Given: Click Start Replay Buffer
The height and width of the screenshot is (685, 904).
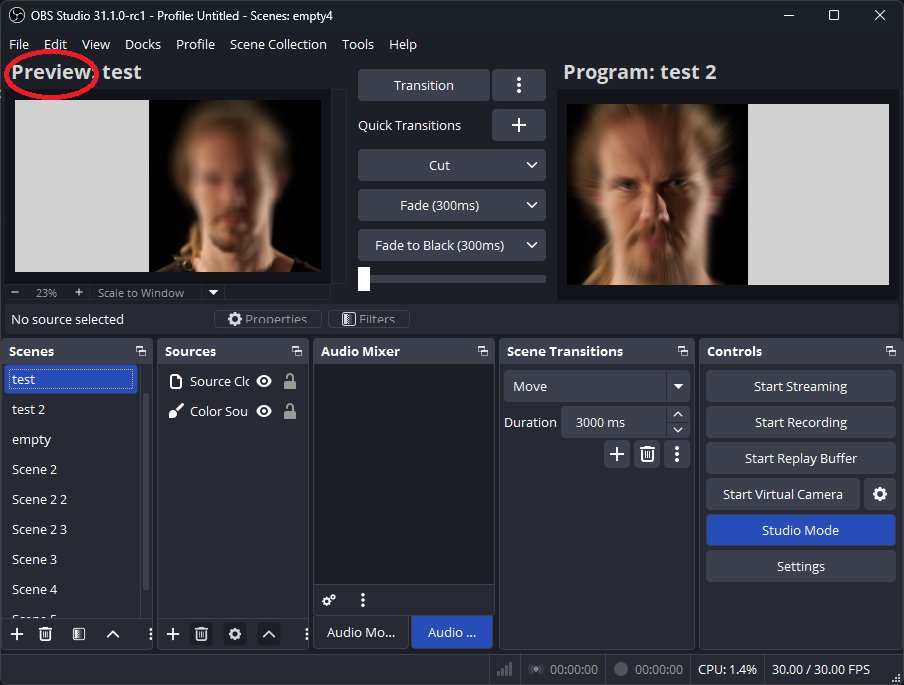Looking at the screenshot, I should [x=800, y=458].
